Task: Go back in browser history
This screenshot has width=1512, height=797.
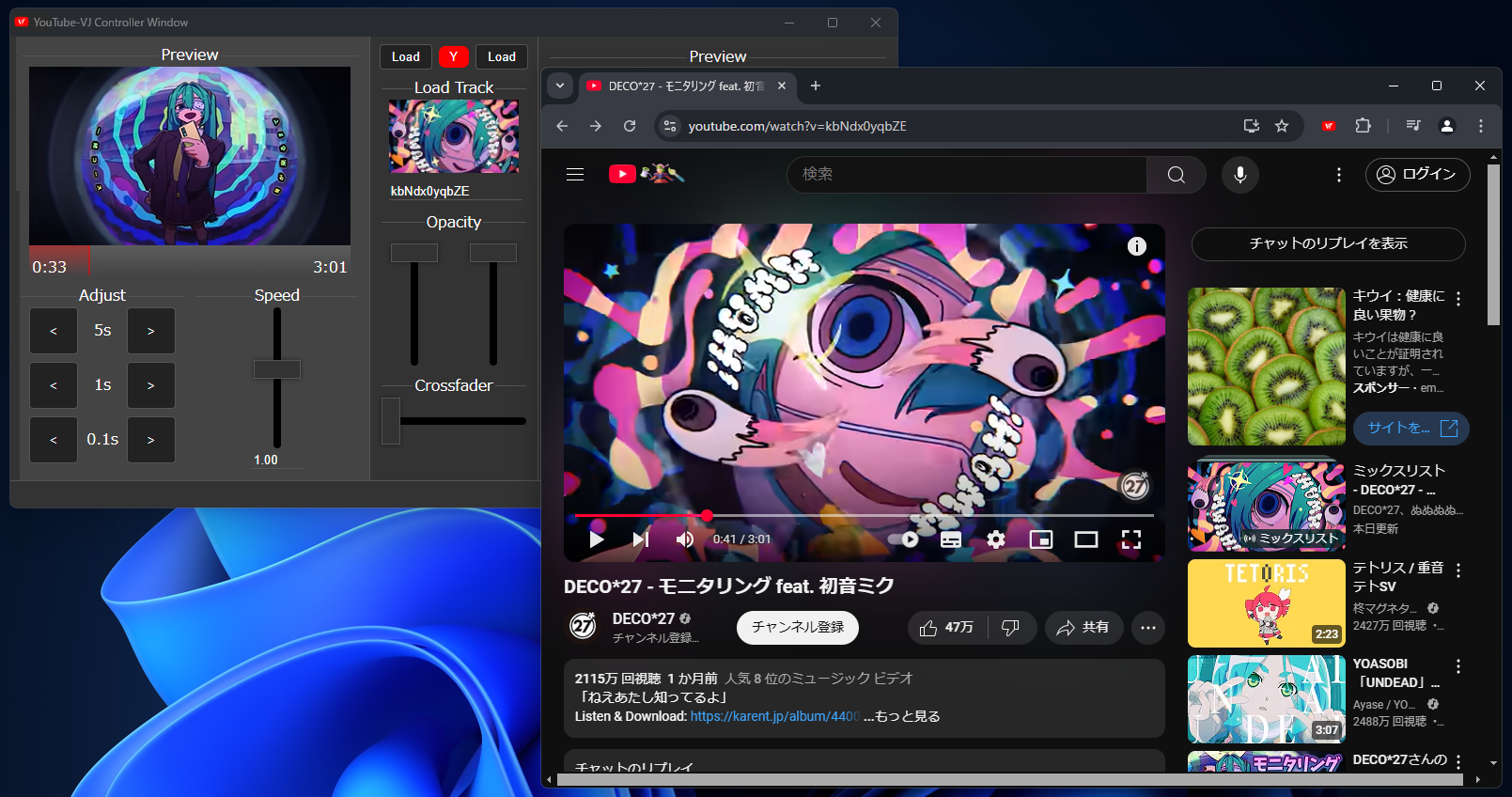Action: tap(562, 126)
